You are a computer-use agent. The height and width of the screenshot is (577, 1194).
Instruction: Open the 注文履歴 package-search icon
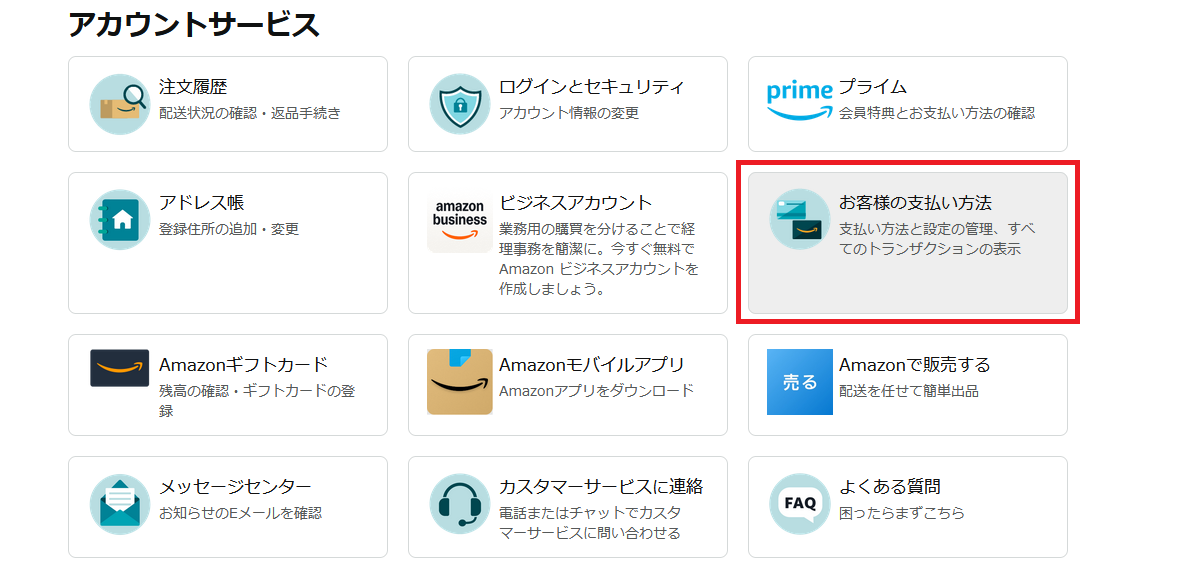coord(120,104)
